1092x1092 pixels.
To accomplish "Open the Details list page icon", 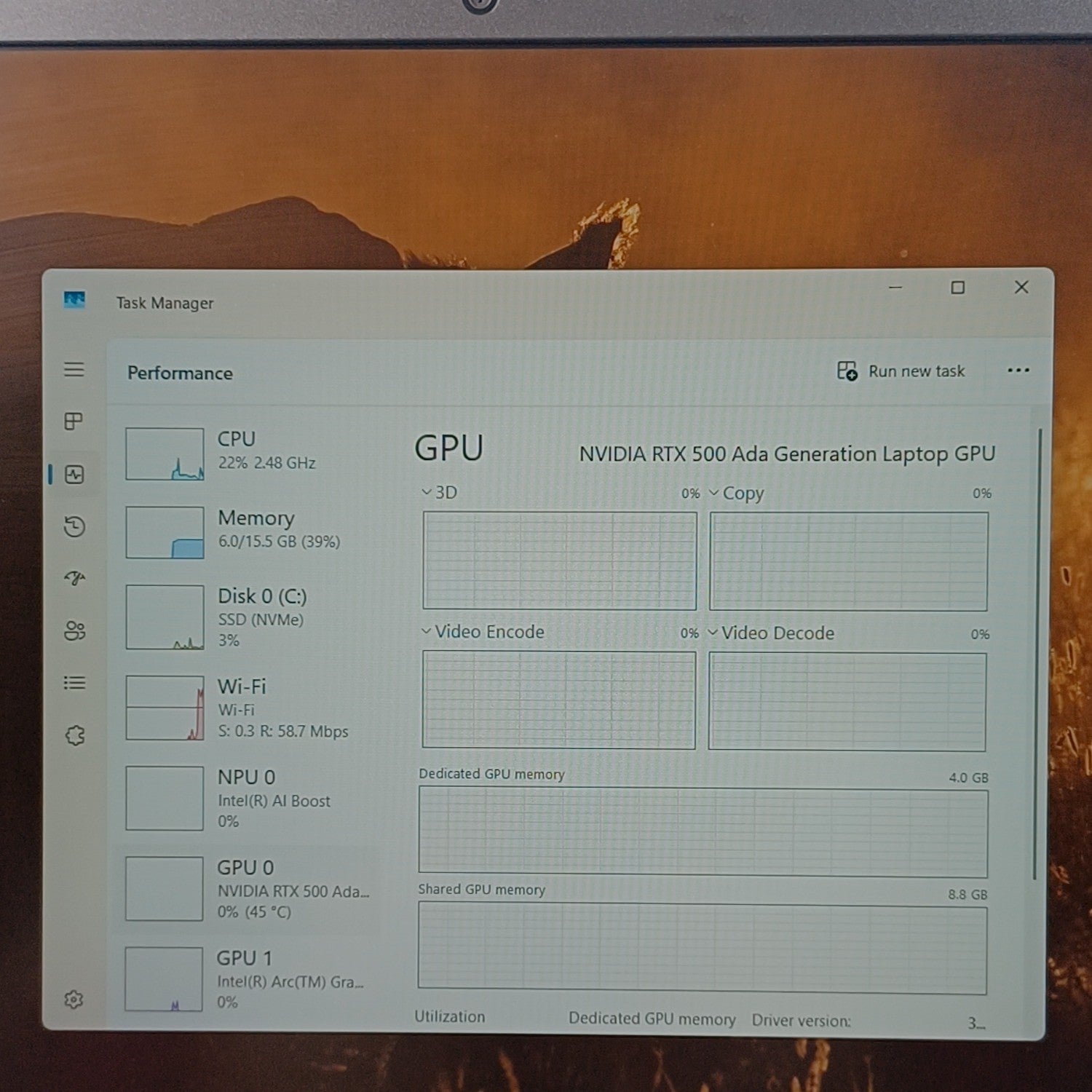I will (74, 683).
